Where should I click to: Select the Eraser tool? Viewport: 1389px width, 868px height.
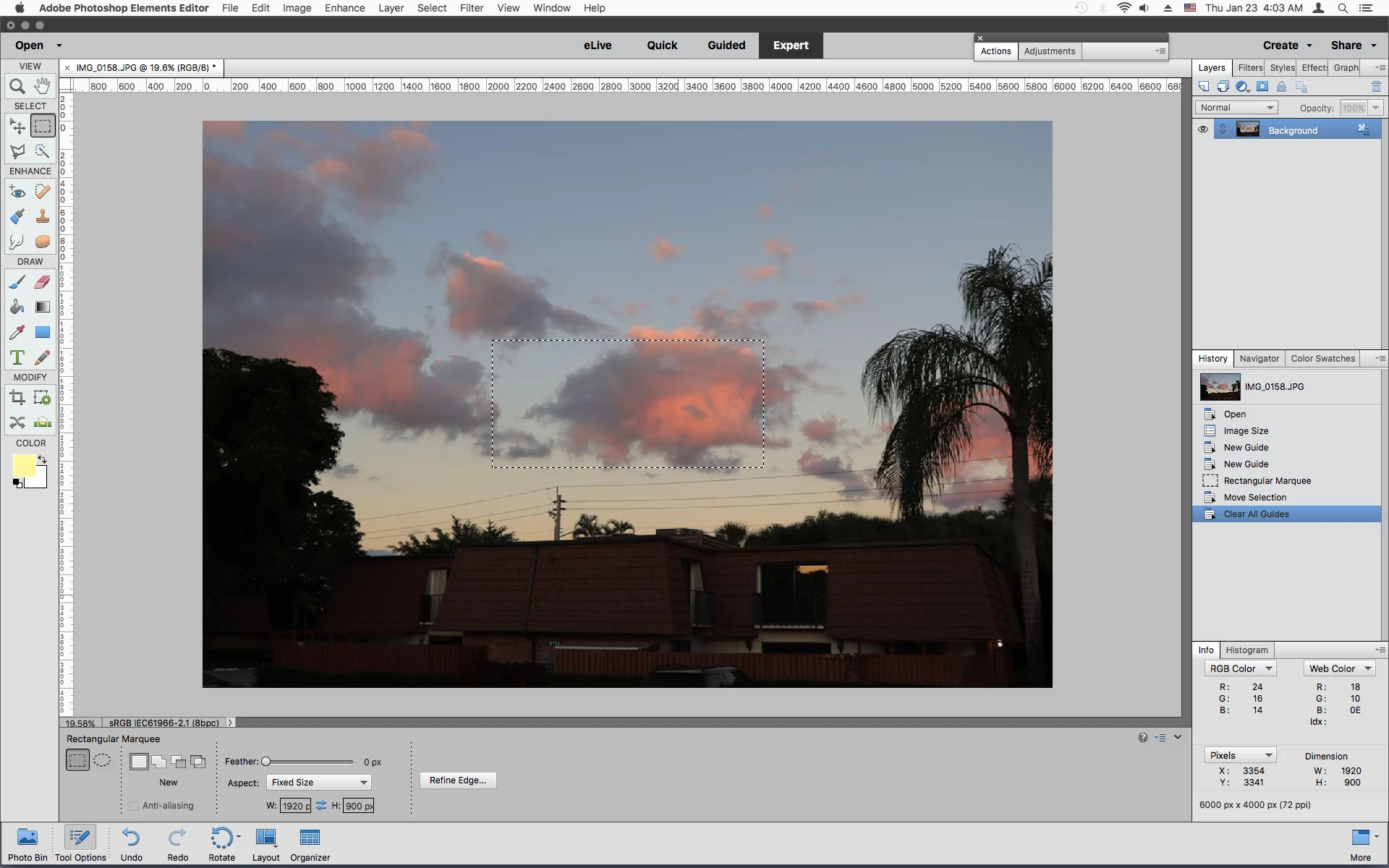[43, 282]
